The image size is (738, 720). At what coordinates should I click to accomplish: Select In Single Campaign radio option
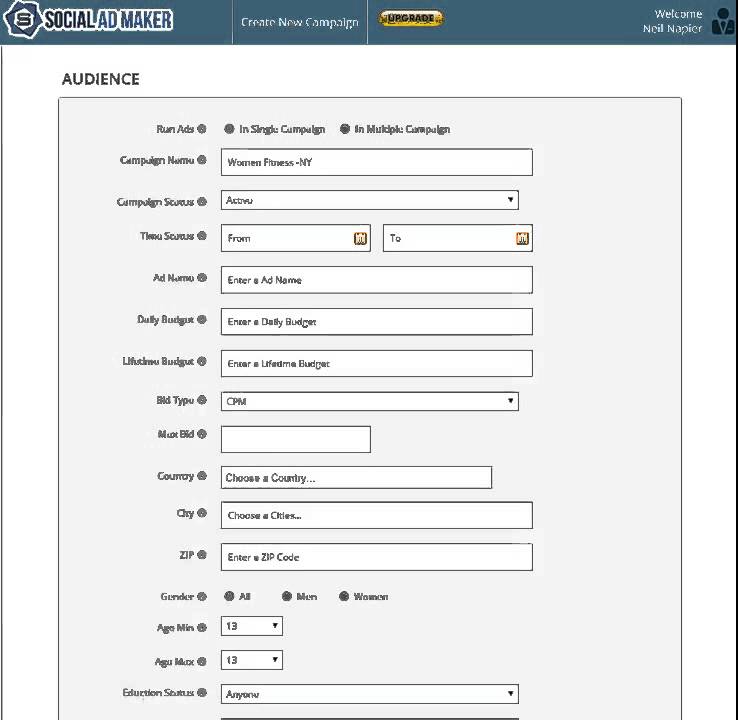pos(229,128)
